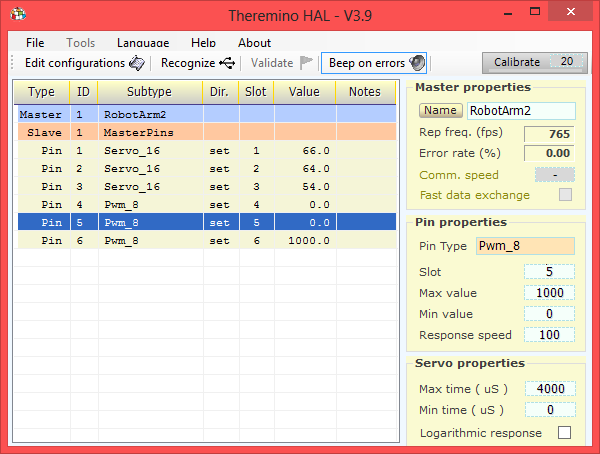
Task: Click the Validate flag icon
Action: (307, 63)
